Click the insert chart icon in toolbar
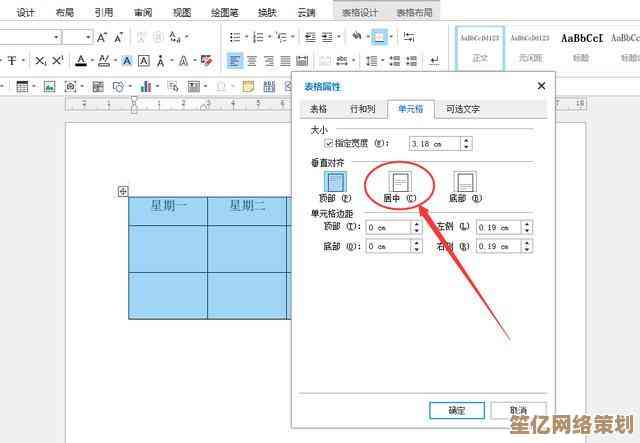Image resolution: width=640 pixels, height=443 pixels. (145, 87)
